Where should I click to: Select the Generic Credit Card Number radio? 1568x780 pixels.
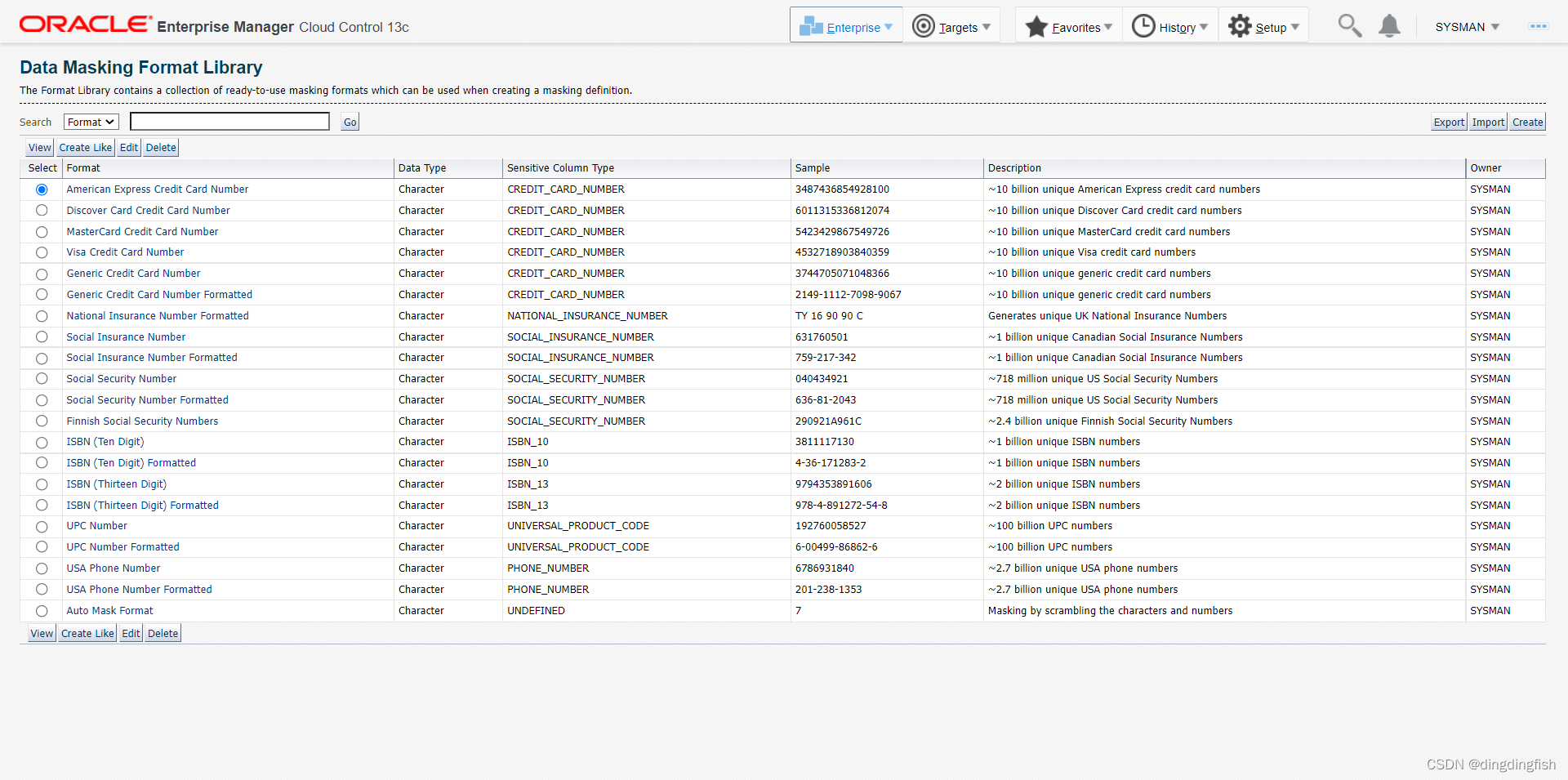pos(42,274)
